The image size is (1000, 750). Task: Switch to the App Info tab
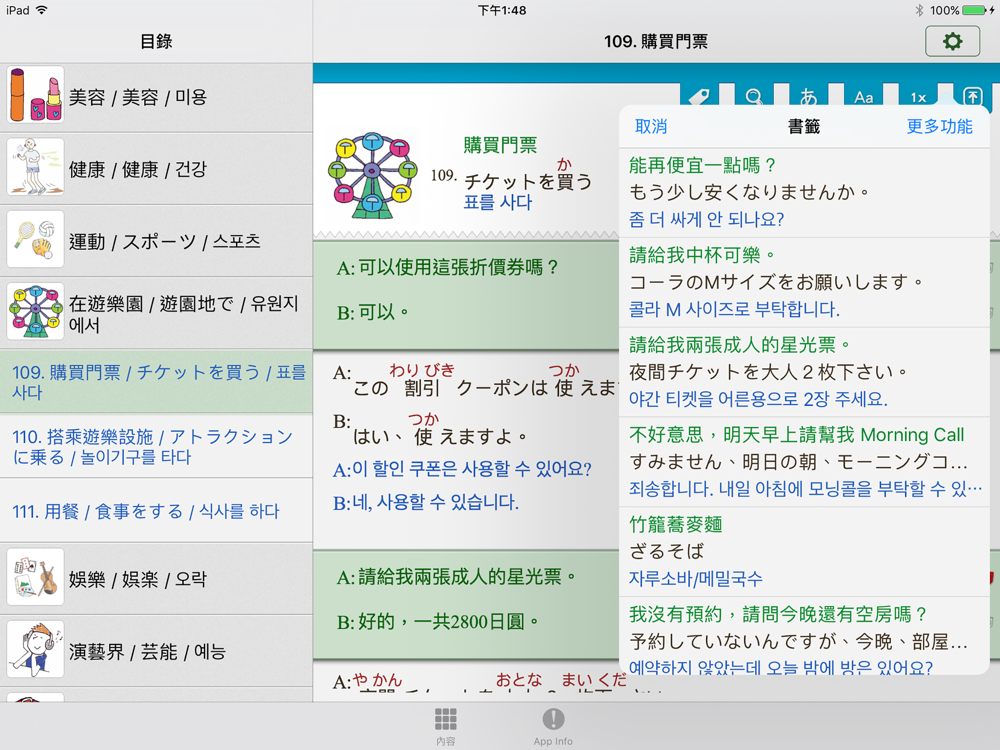pos(553,726)
